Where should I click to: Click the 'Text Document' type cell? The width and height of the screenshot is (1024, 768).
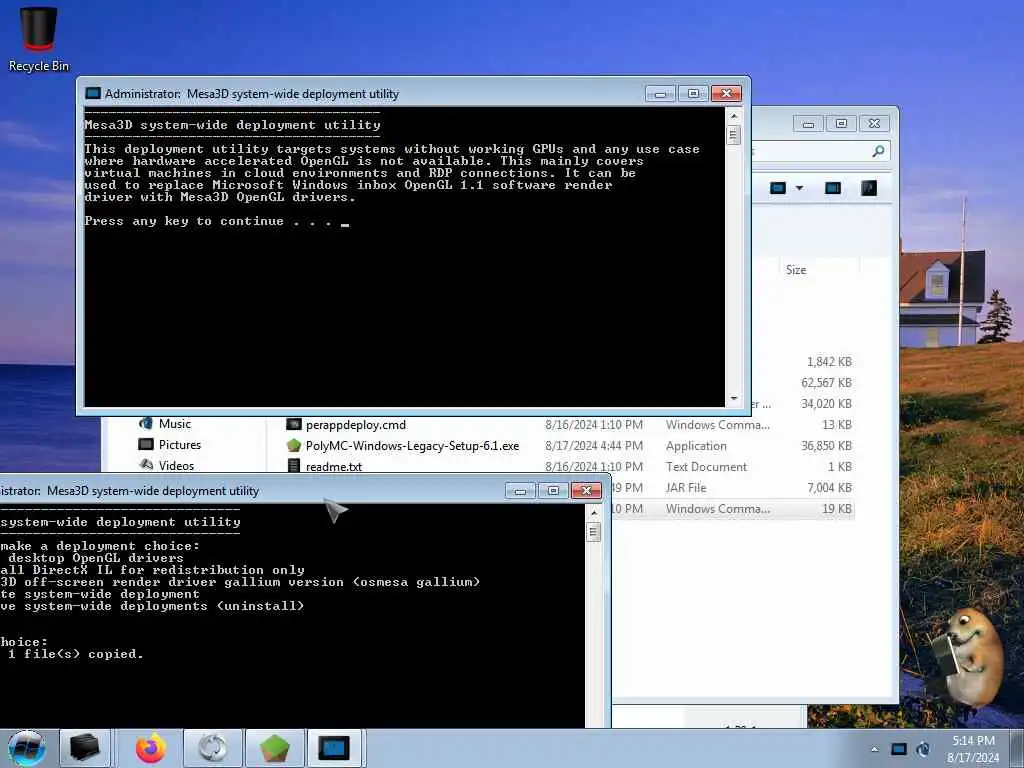click(x=706, y=467)
